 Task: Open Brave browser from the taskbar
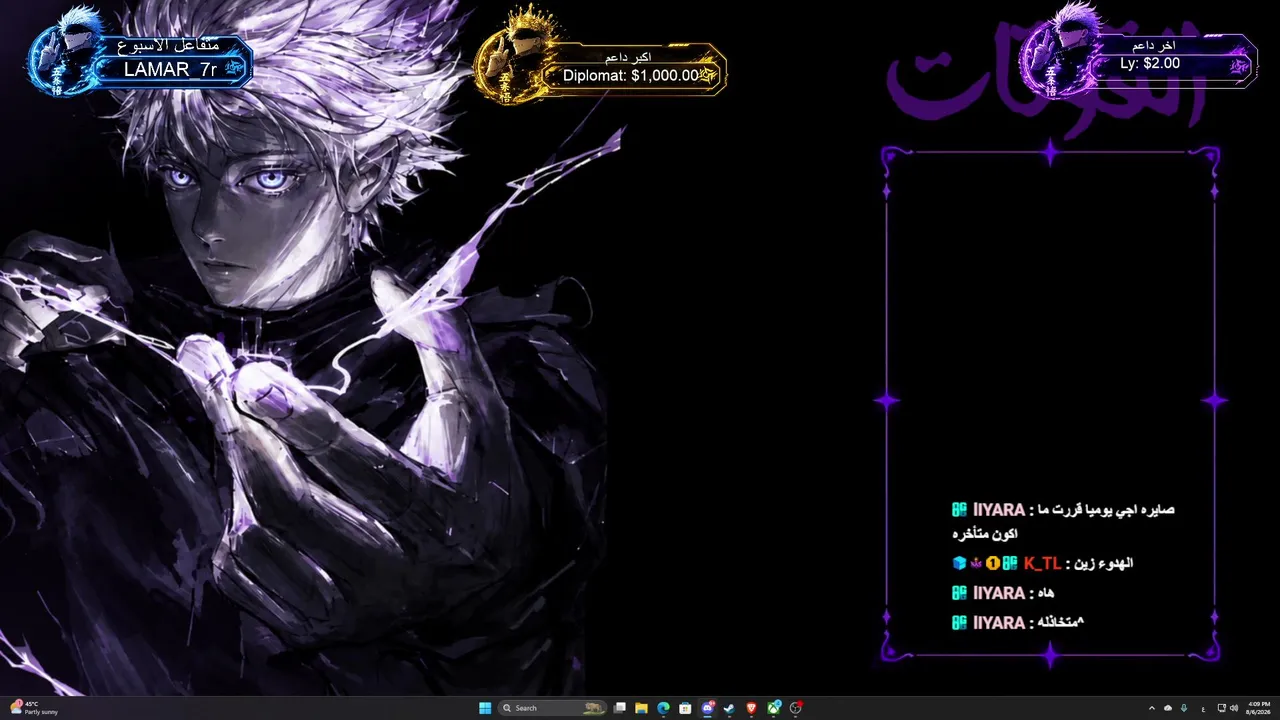[751, 708]
